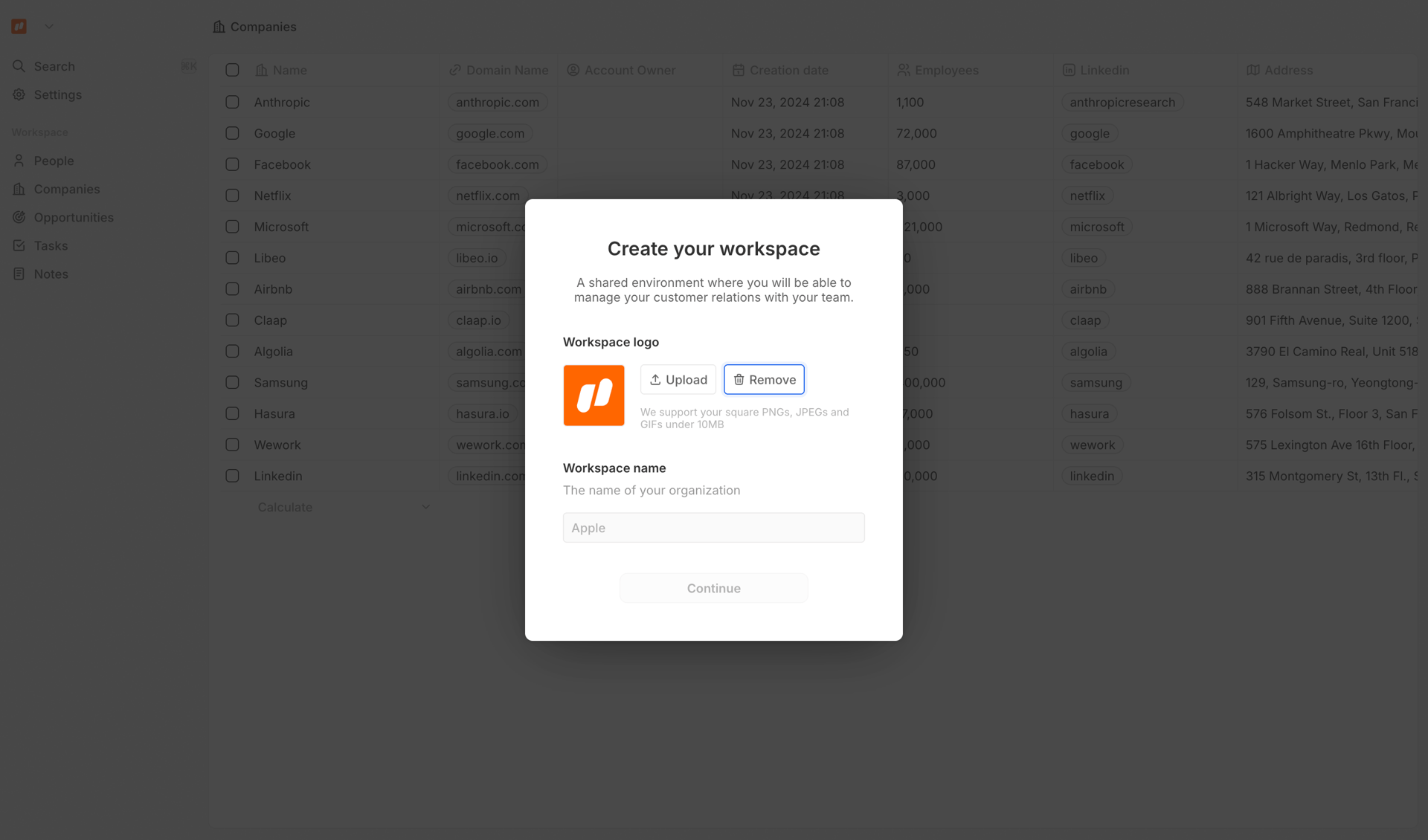Click the Search magnifier icon in sidebar

pos(19,66)
